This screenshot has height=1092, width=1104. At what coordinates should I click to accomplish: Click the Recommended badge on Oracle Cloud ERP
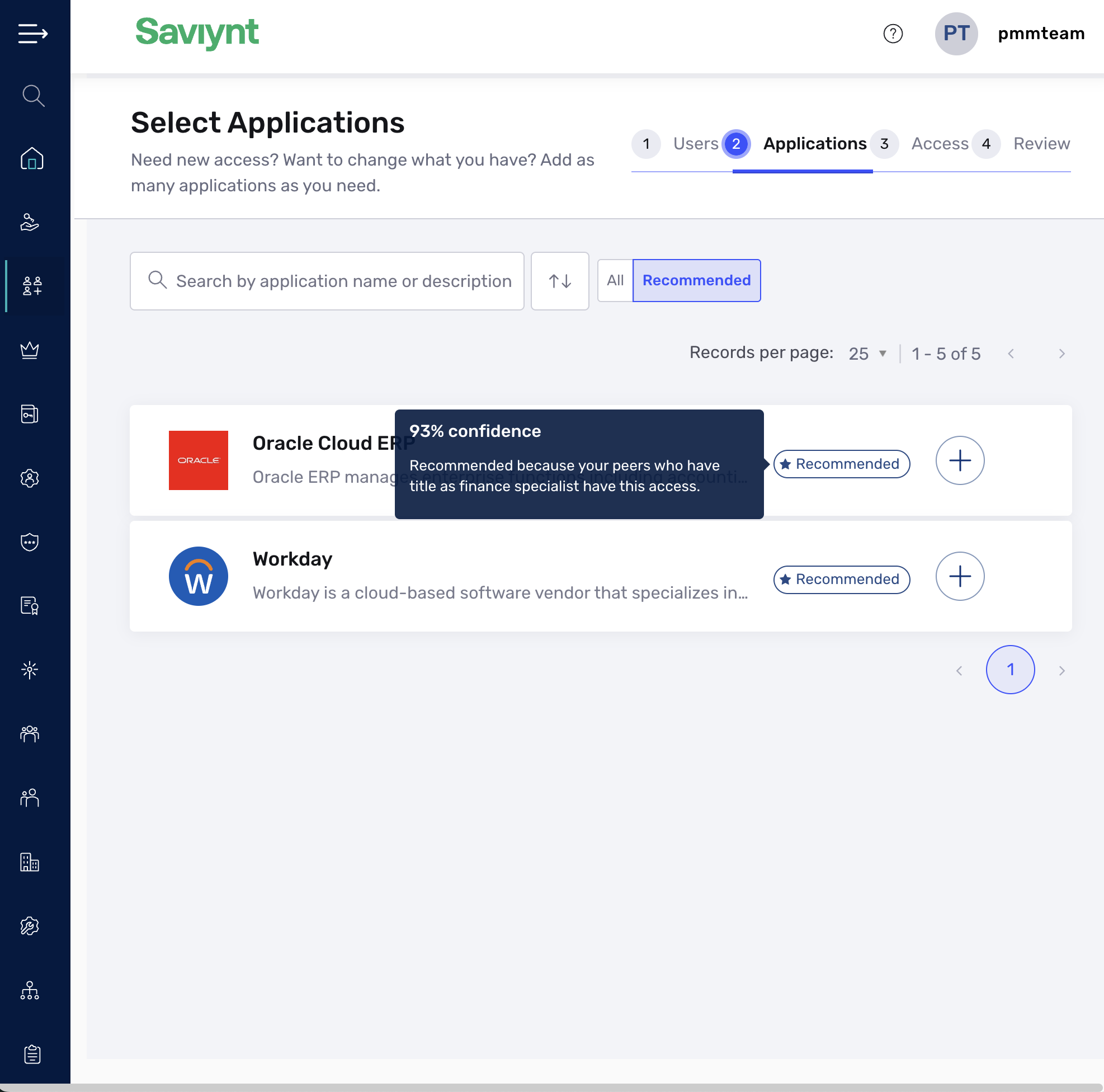(841, 464)
